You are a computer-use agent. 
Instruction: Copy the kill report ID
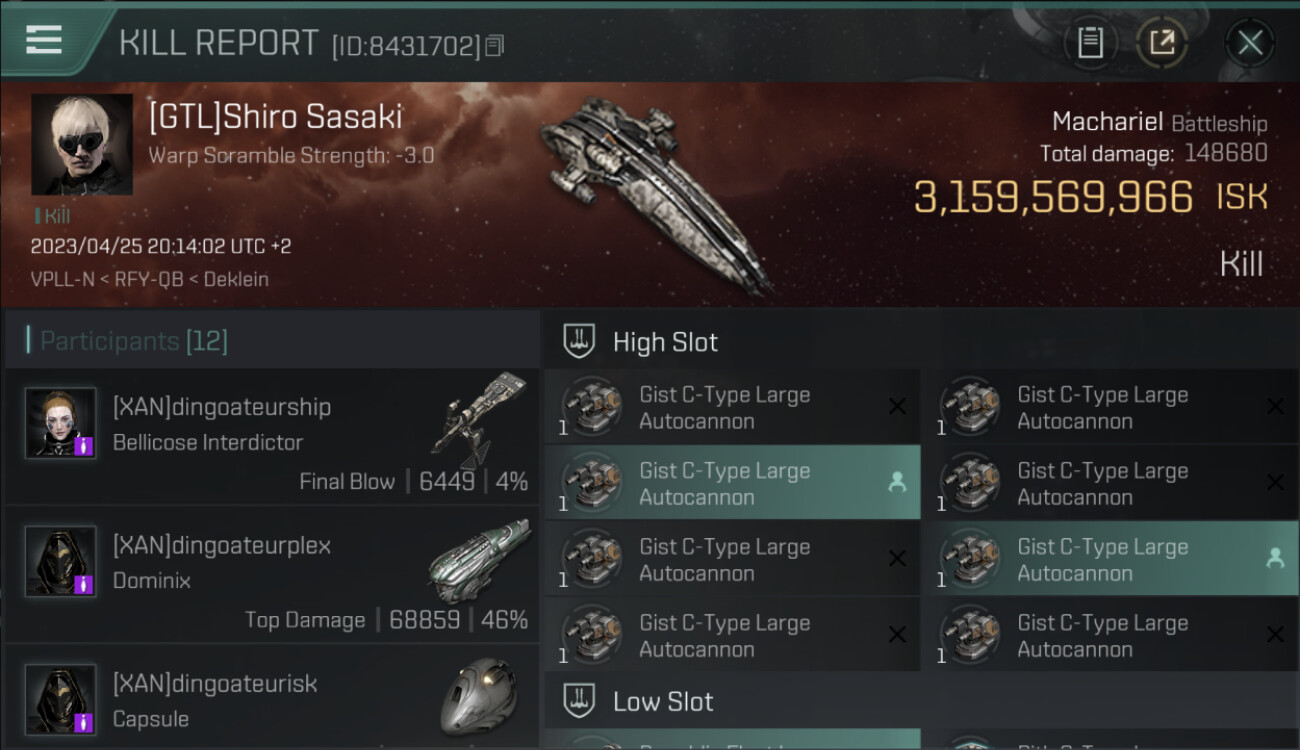494,45
